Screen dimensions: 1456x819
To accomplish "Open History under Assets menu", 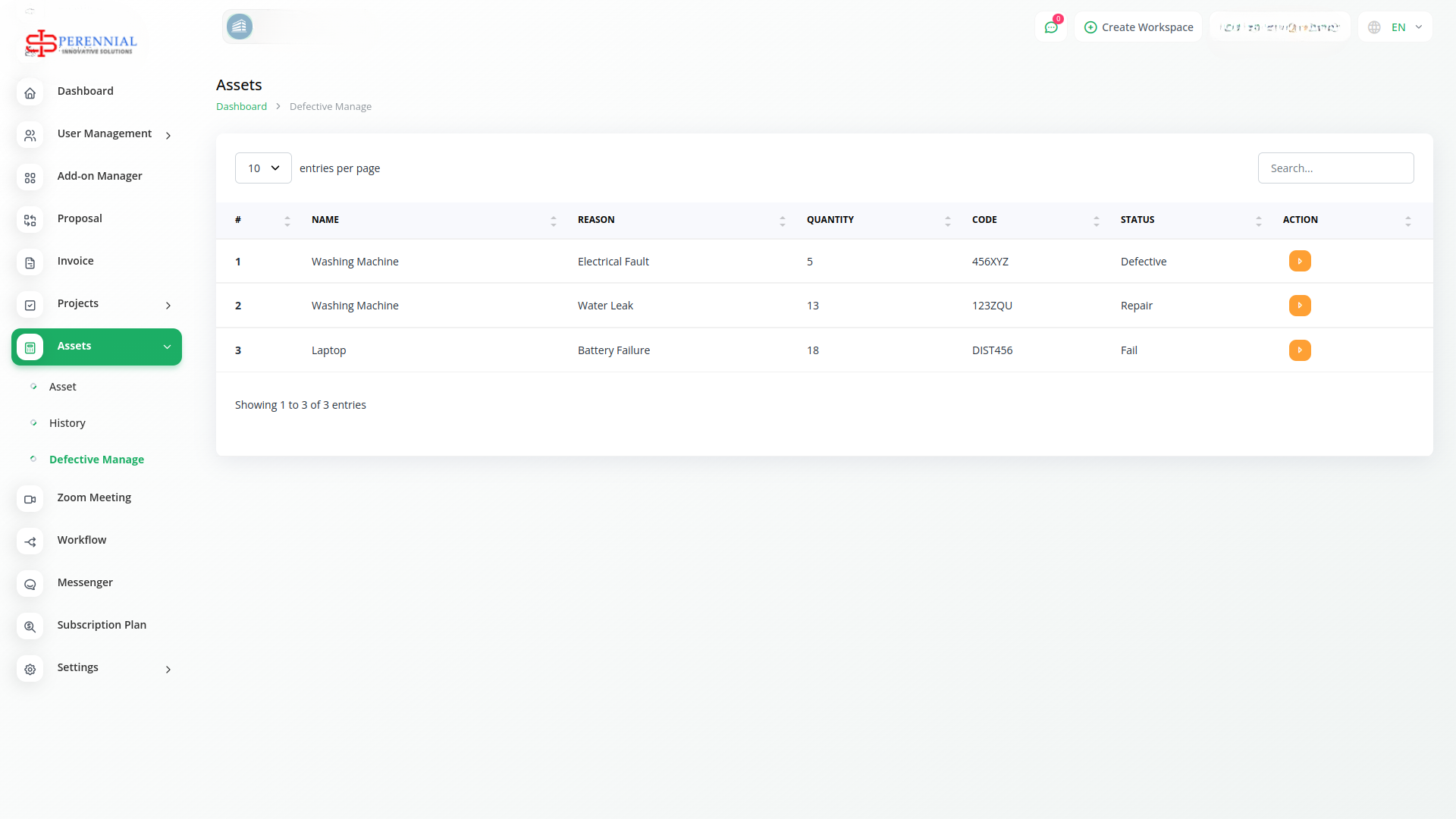I will click(67, 423).
